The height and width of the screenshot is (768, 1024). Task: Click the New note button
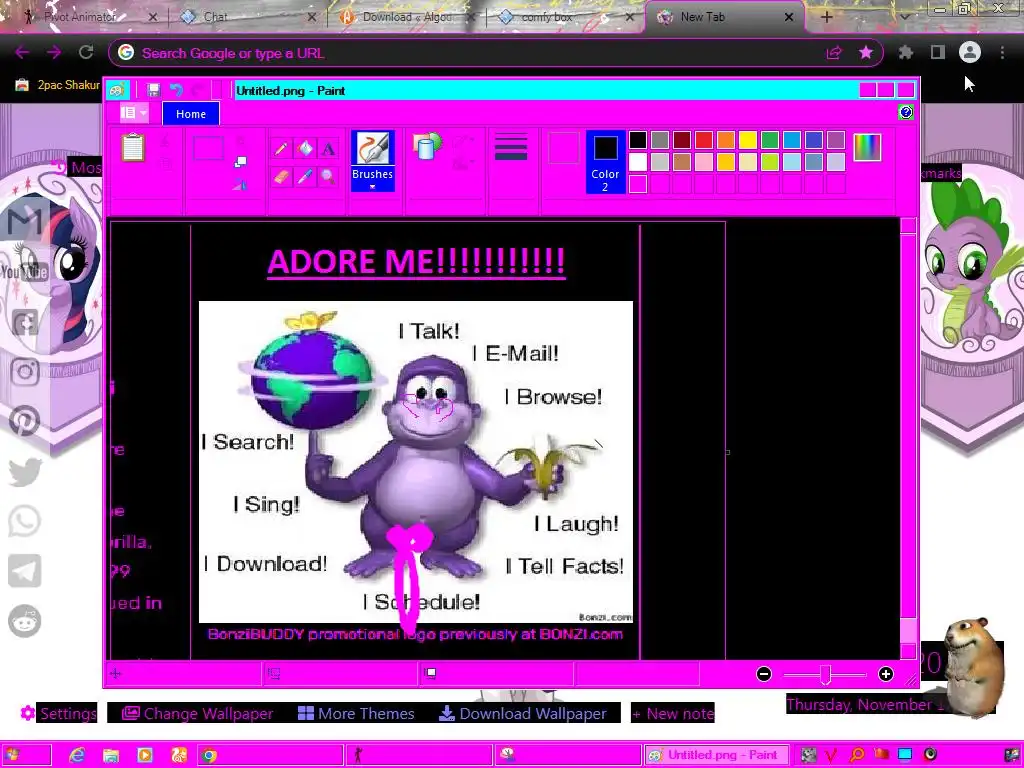click(x=673, y=713)
